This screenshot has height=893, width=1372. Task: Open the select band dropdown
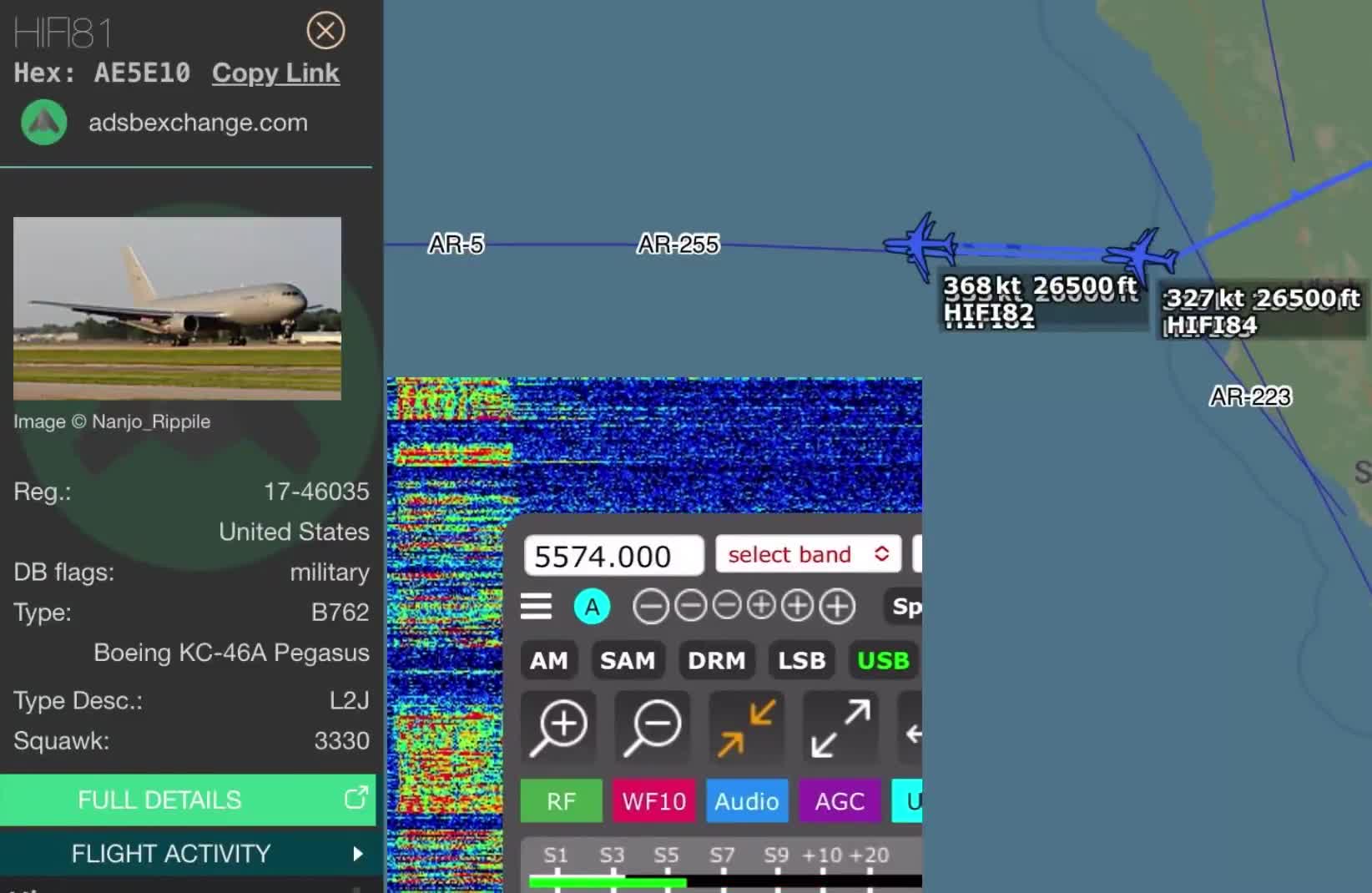click(x=806, y=553)
